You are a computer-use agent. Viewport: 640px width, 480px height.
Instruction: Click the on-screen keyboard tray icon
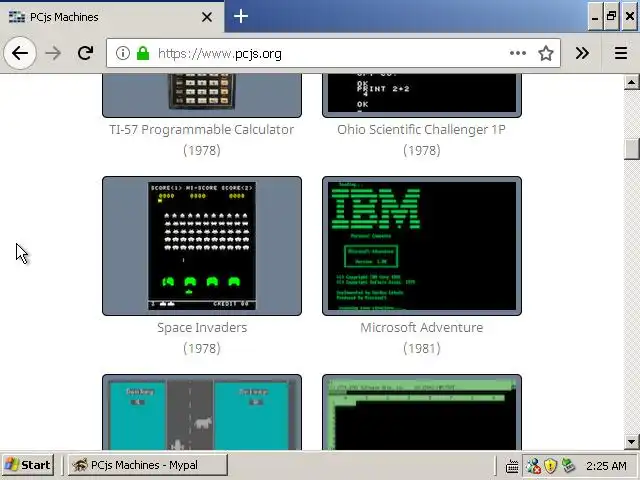[x=512, y=466]
